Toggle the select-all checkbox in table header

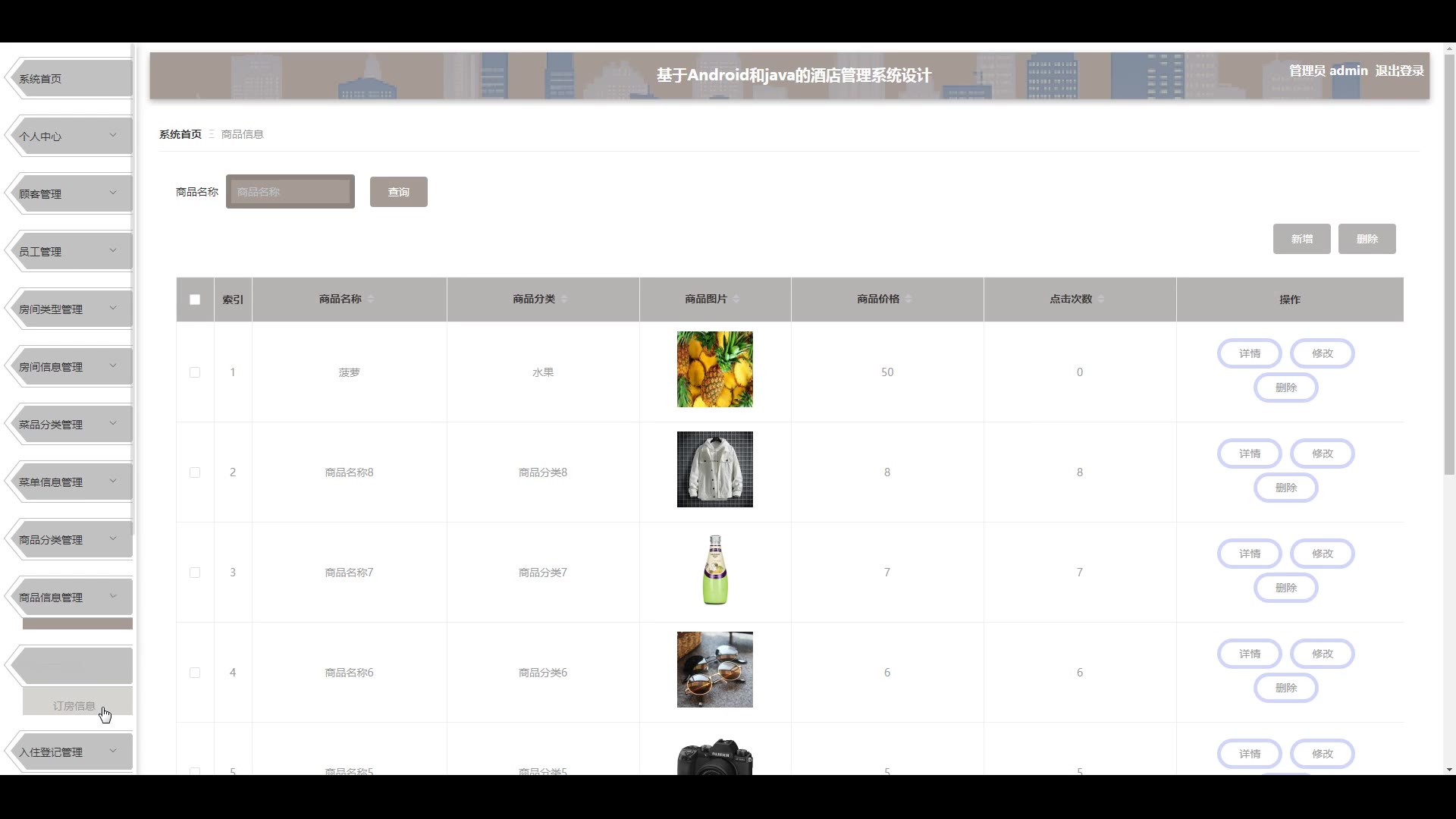(x=195, y=300)
